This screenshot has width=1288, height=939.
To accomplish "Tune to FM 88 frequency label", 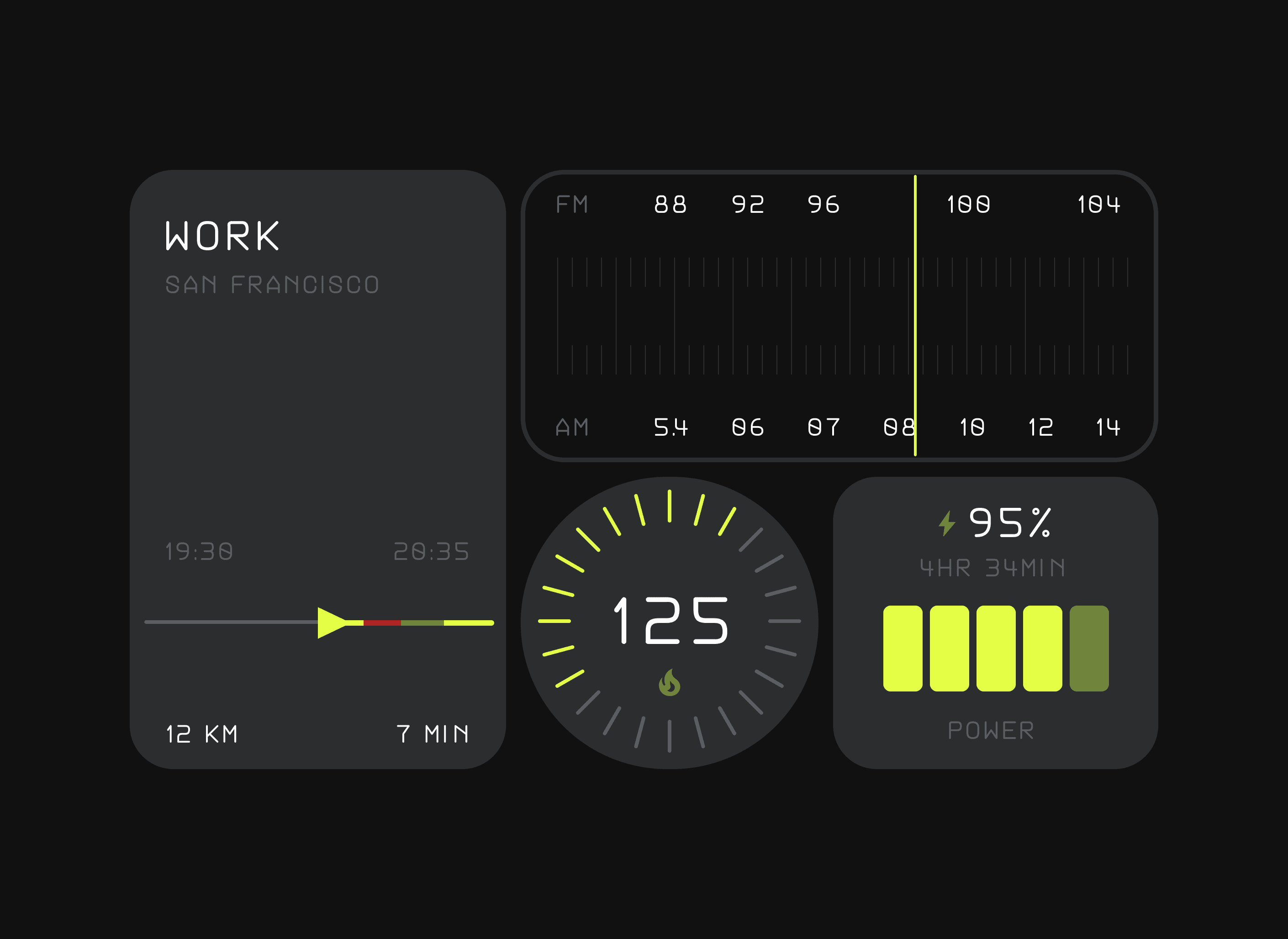I will coord(670,205).
